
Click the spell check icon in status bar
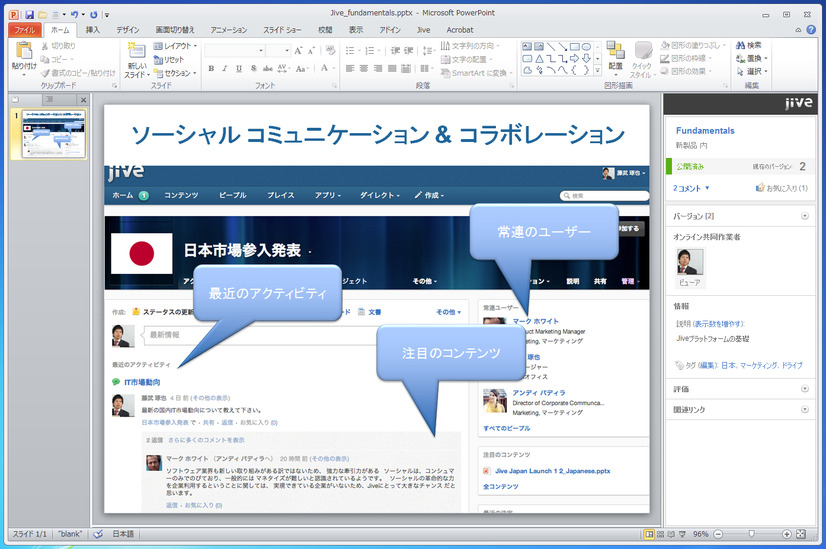pyautogui.click(x=98, y=534)
